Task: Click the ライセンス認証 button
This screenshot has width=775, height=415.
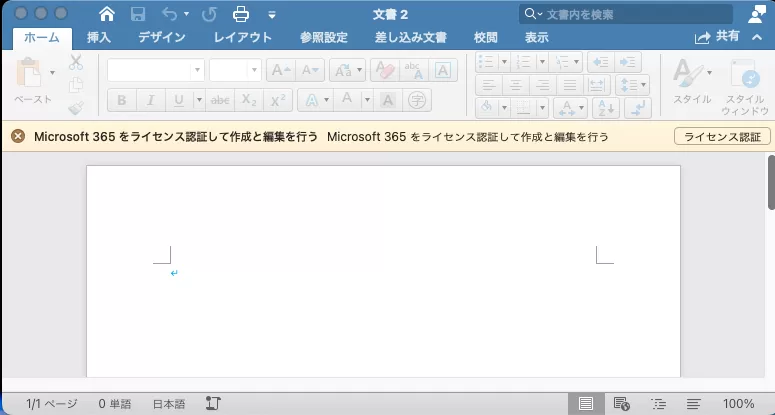Action: pos(722,136)
